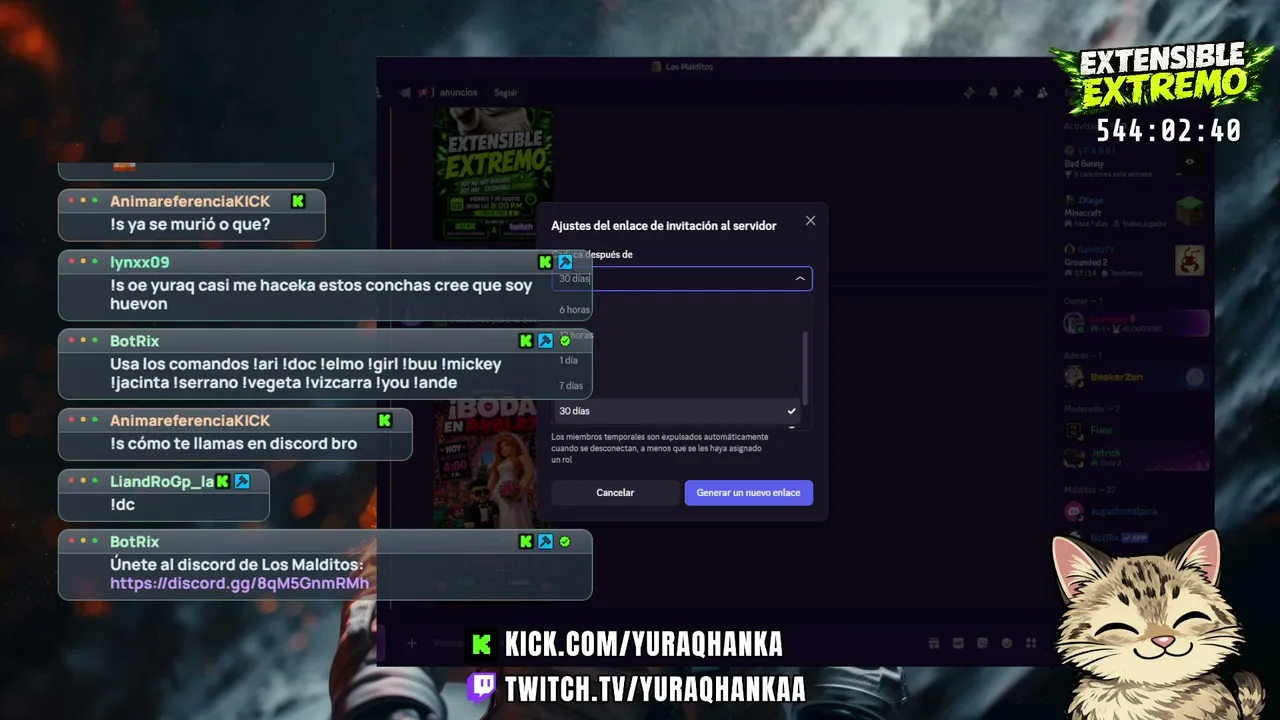
Task: Click the scrollbar of the expiration list
Action: 805,368
